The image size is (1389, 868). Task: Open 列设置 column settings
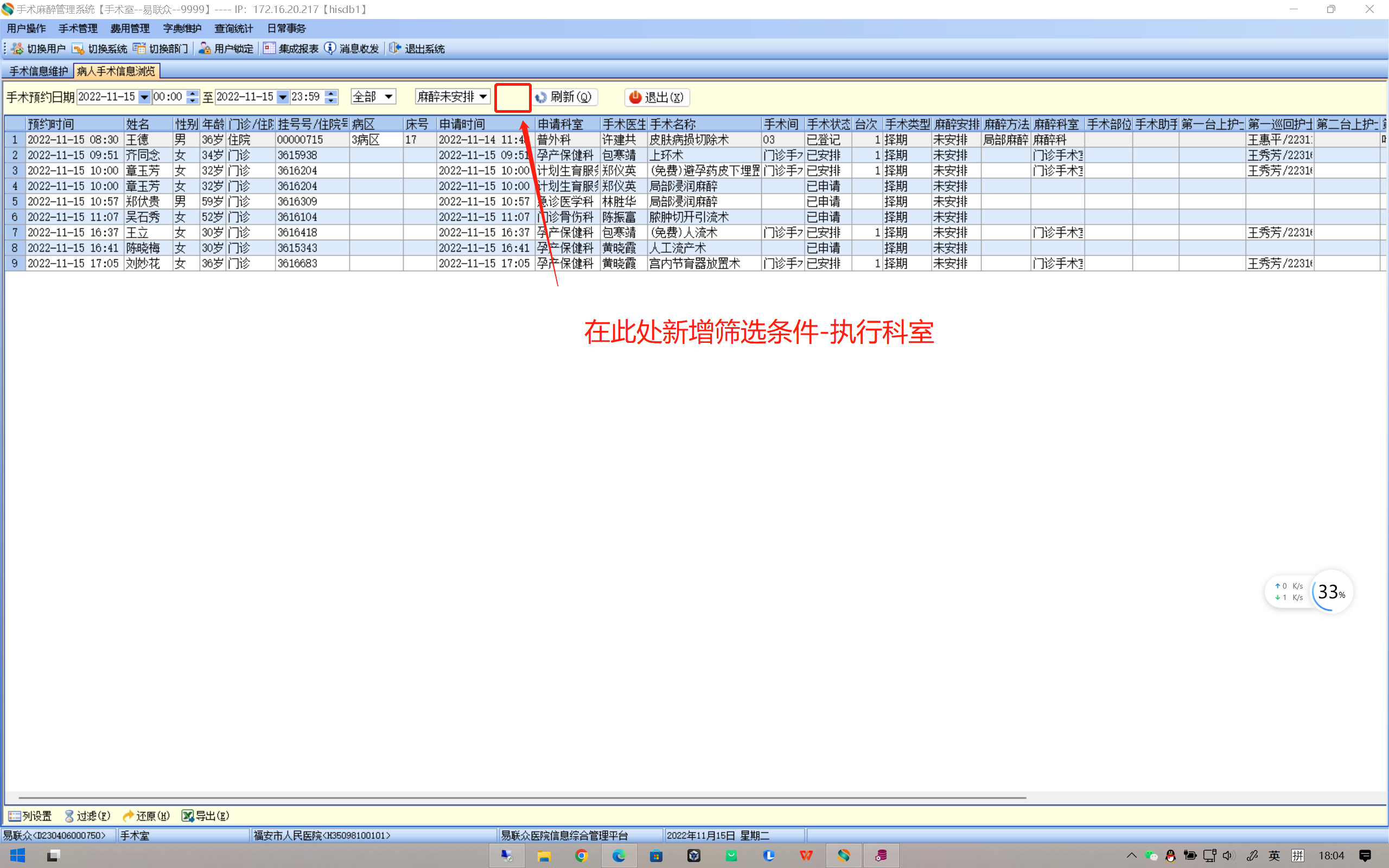coord(30,816)
